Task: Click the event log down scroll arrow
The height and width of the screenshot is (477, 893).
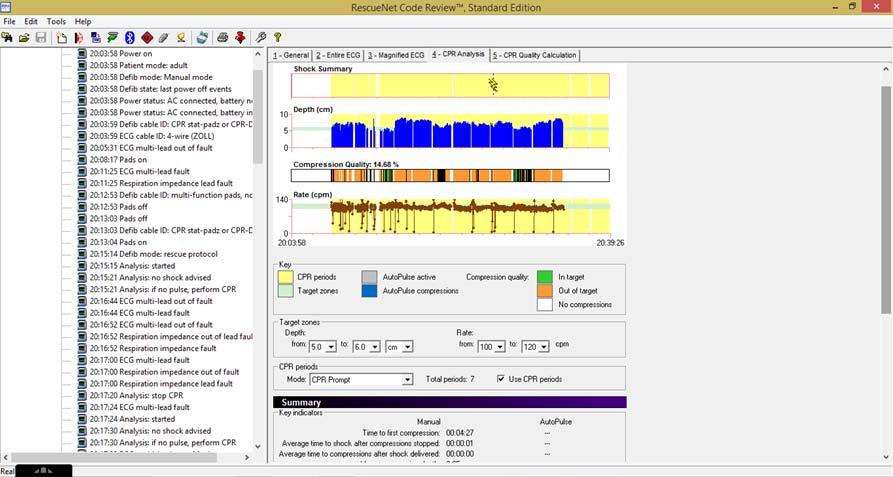Action: tap(257, 446)
